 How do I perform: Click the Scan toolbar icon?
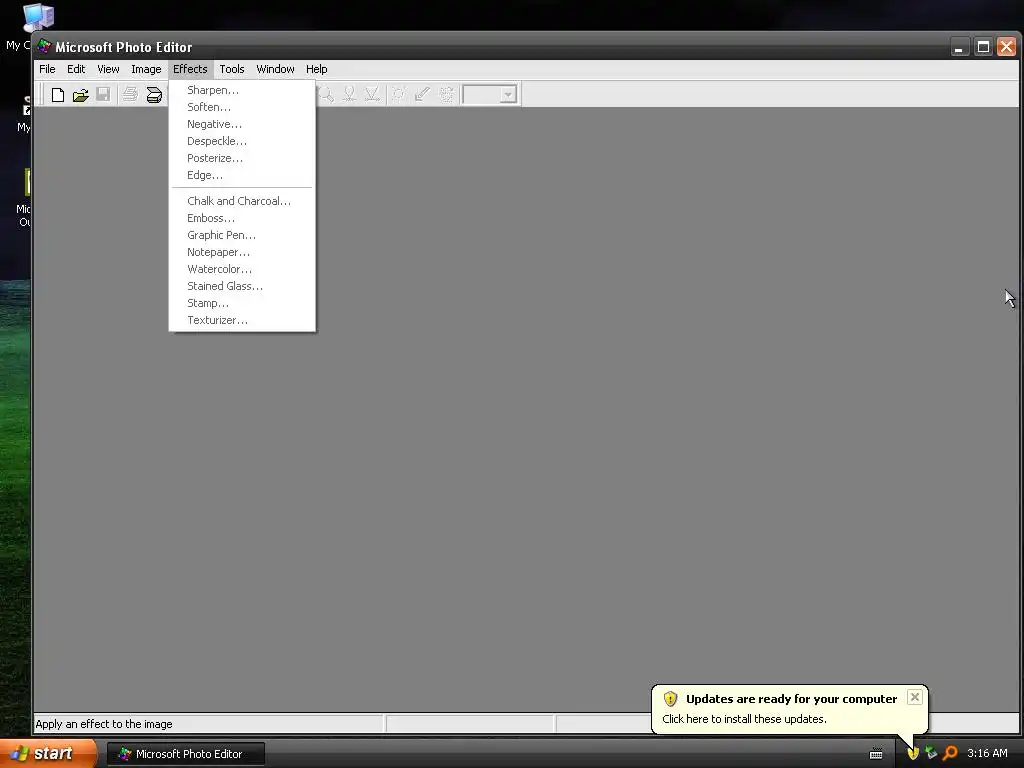point(154,95)
